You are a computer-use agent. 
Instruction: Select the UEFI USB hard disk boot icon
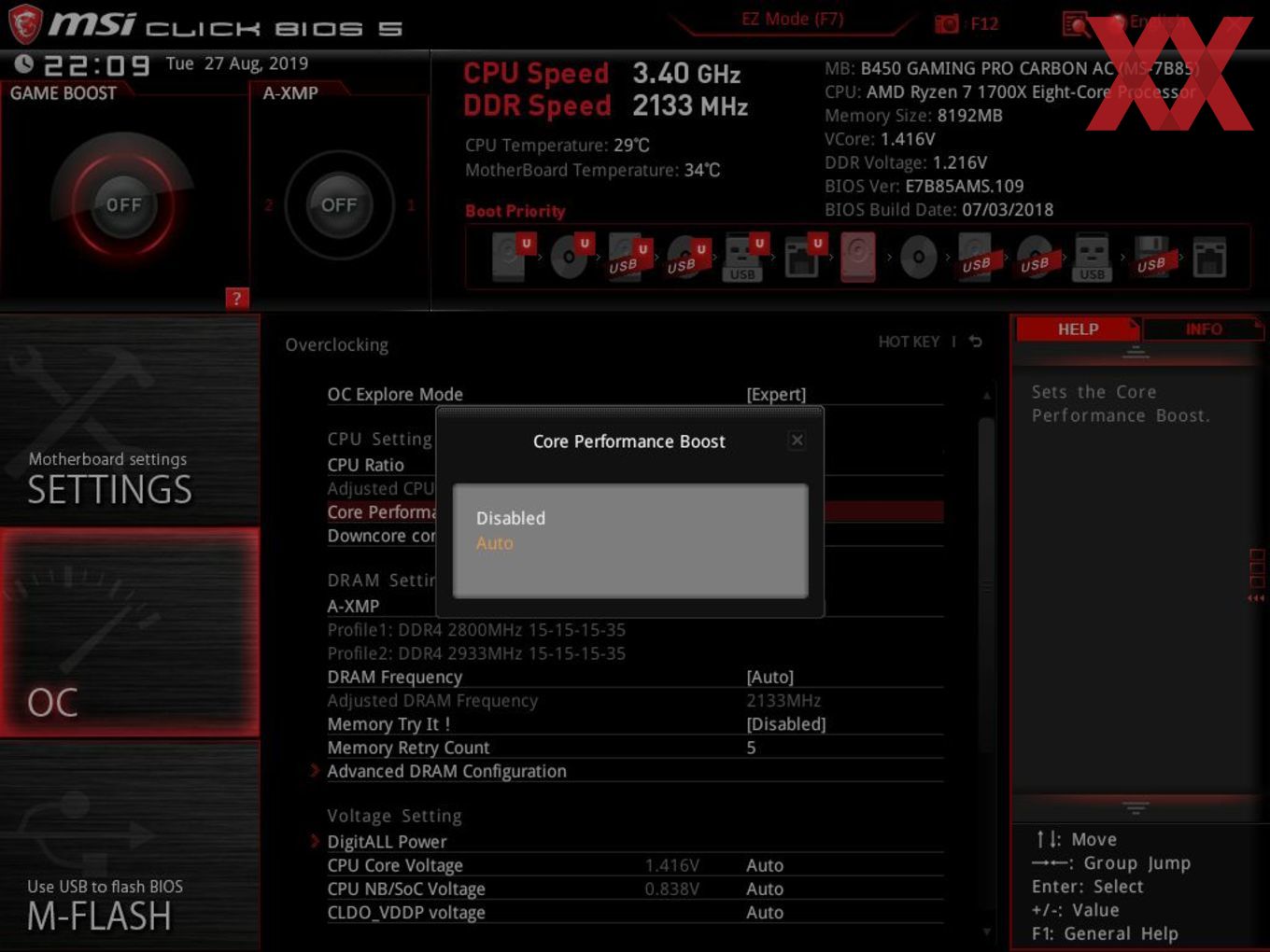point(628,257)
